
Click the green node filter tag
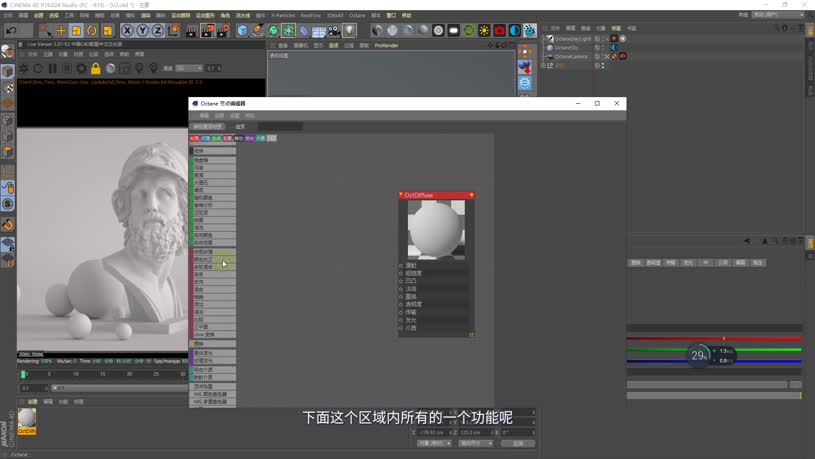pyautogui.click(x=216, y=138)
